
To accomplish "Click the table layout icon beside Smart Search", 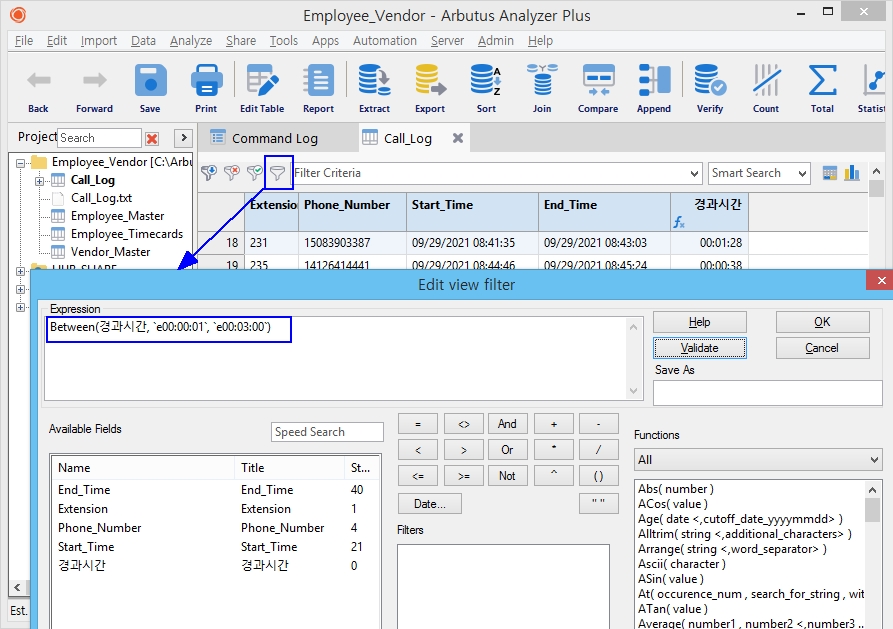I will click(830, 173).
